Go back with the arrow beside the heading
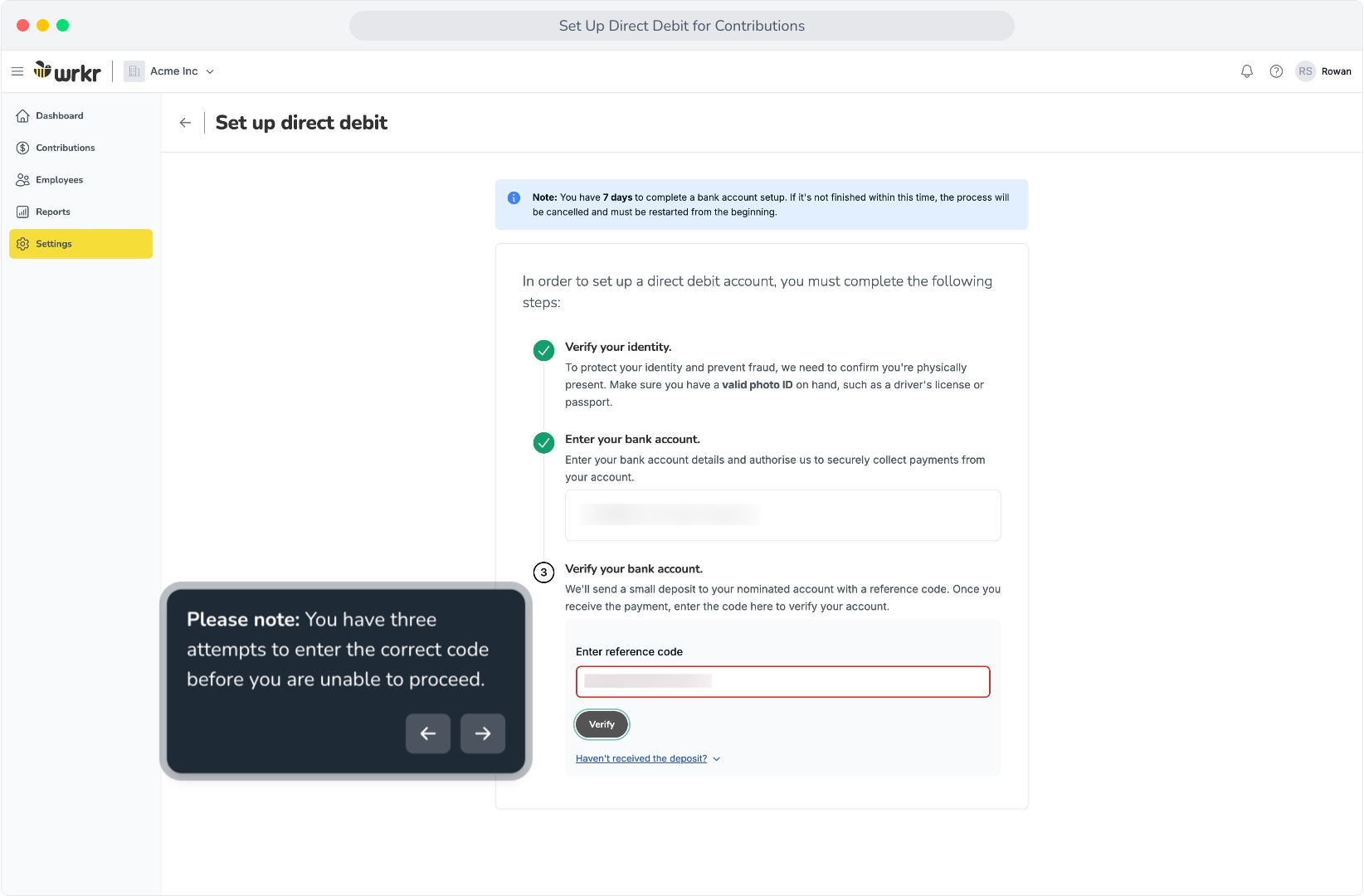1364x896 pixels. coord(185,123)
